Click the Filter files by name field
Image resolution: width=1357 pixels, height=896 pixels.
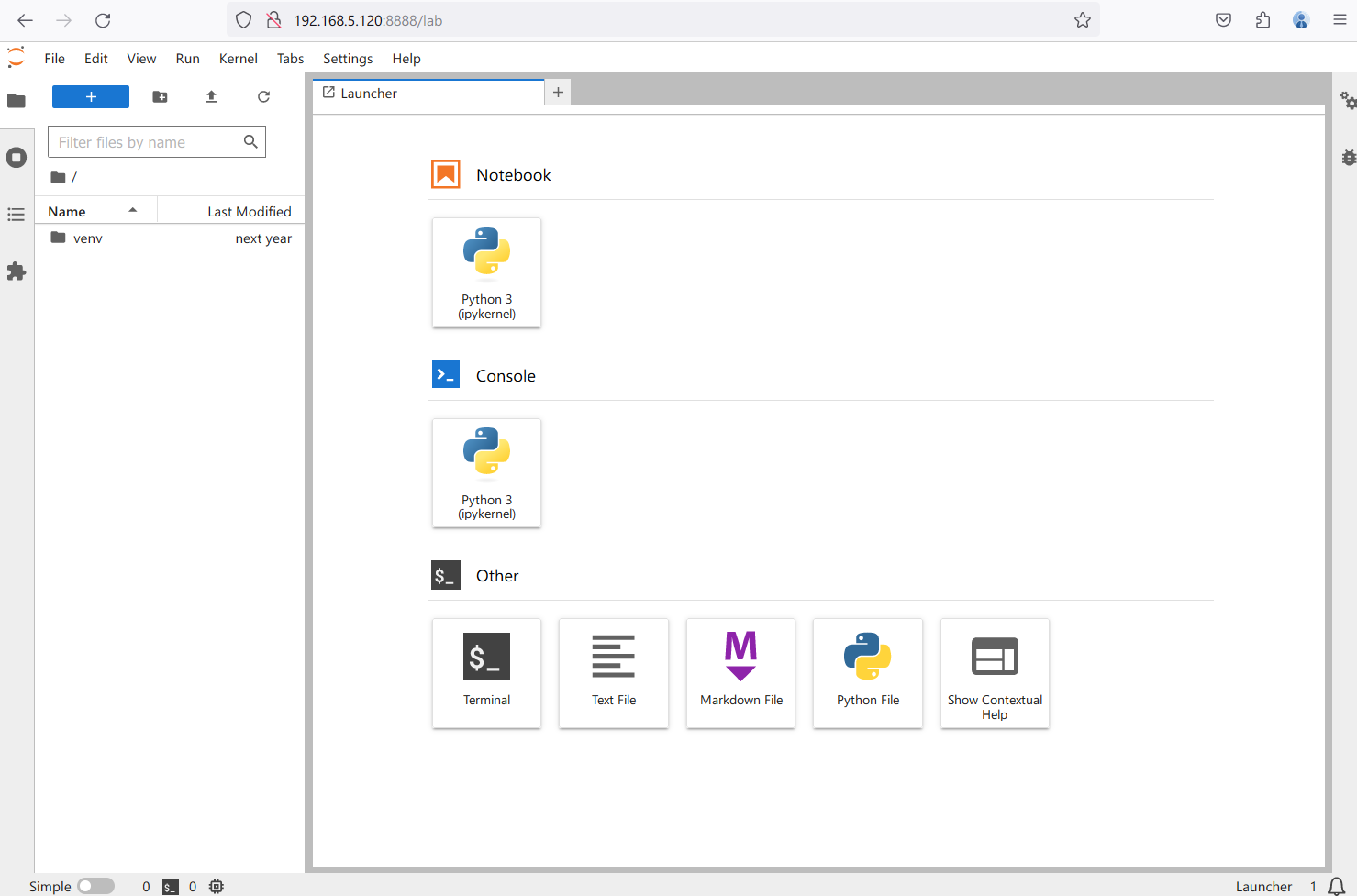click(x=147, y=142)
